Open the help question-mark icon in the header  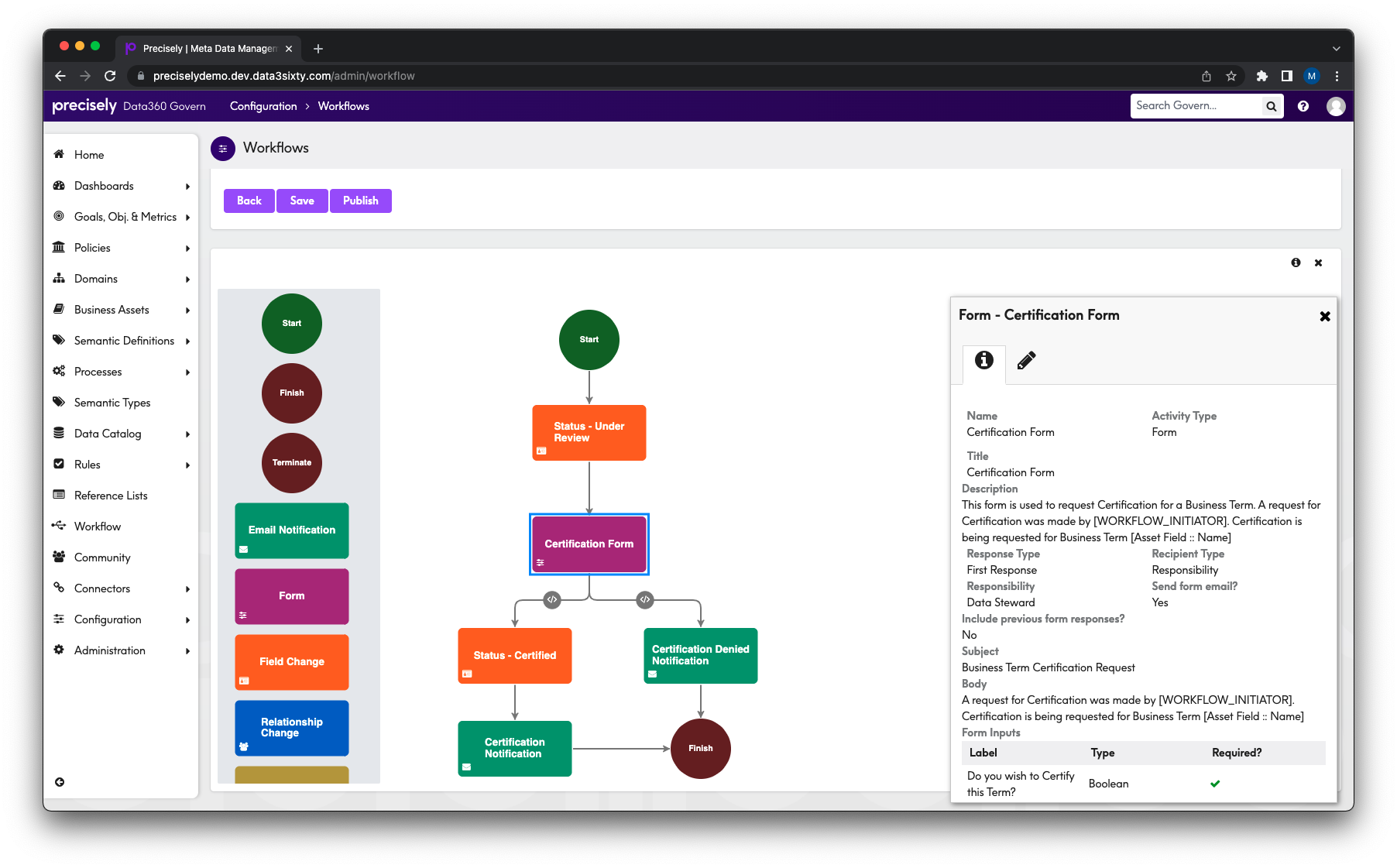click(x=1303, y=106)
